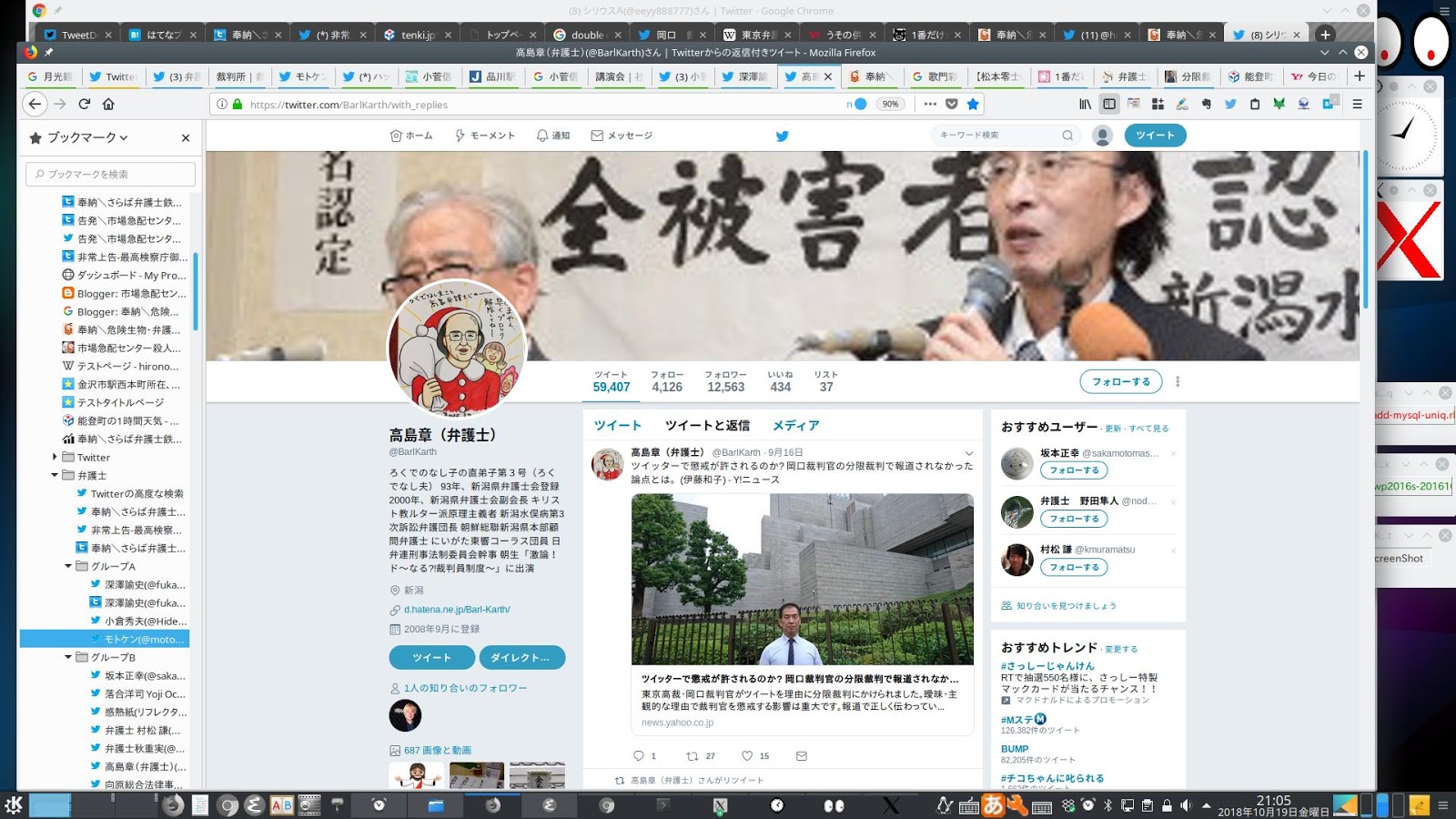Like the tweet via heart icon showing 15

747,756
